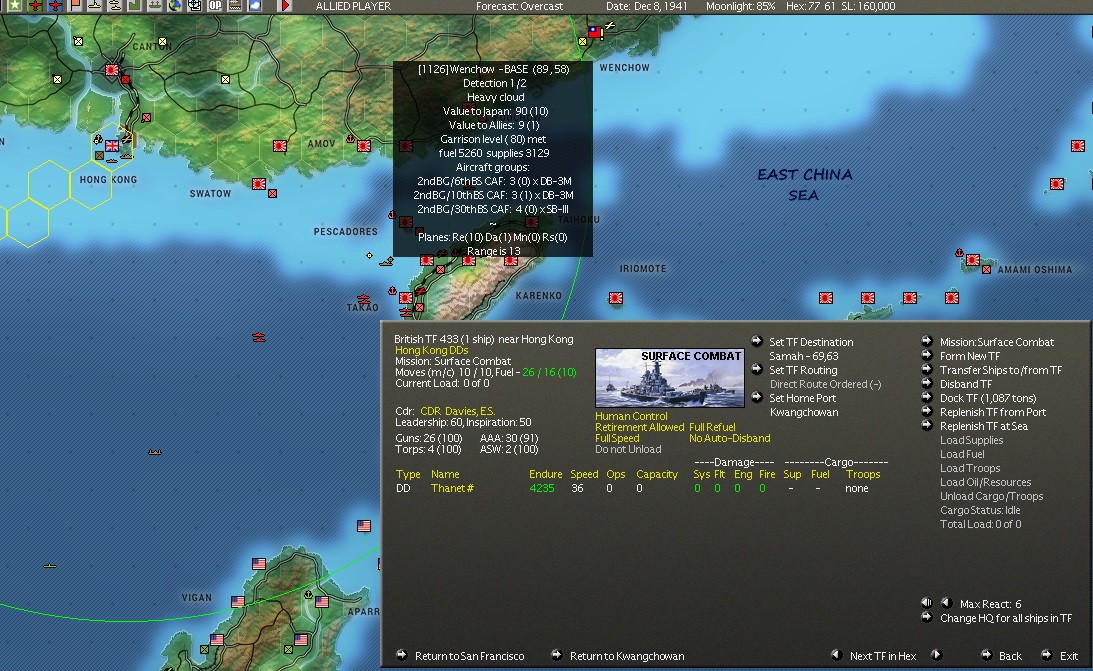Click the arrow icon beside Disband TF
1093x671 pixels.
926,383
